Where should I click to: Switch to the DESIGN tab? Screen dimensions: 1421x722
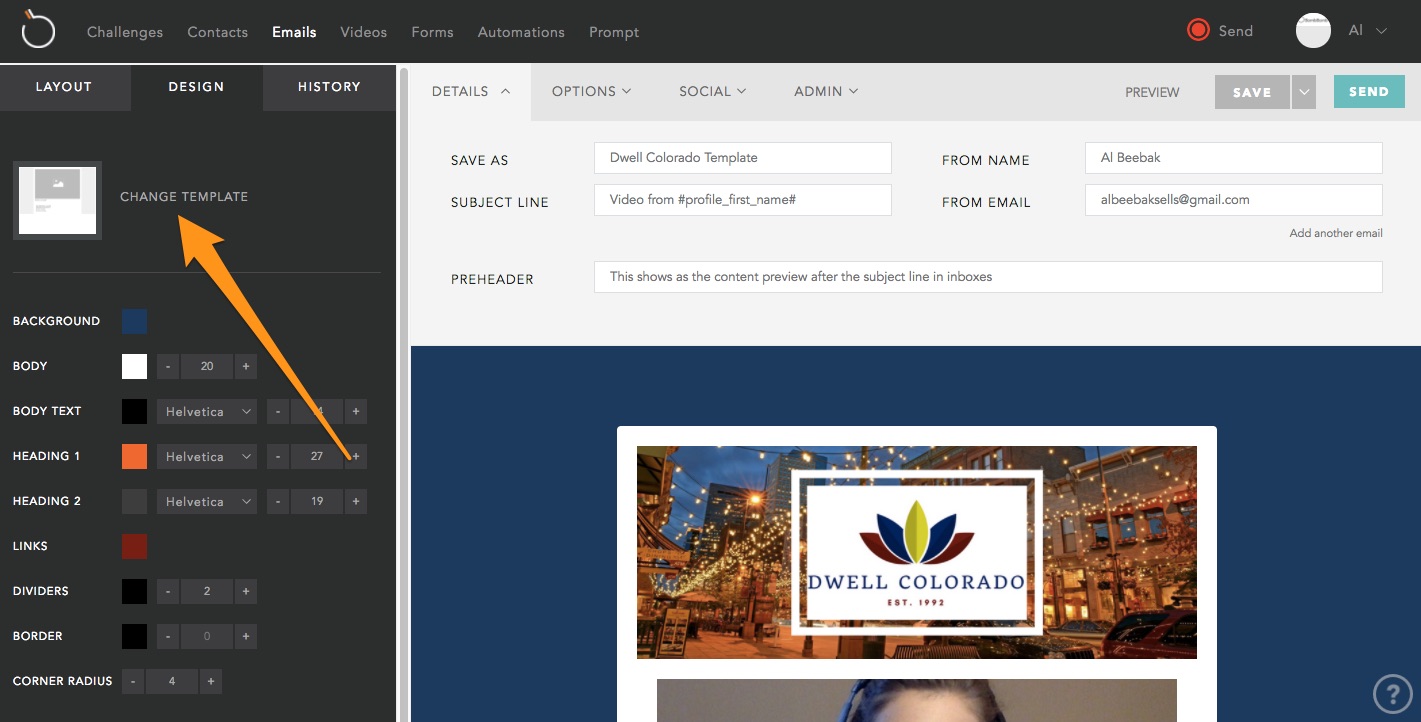pyautogui.click(x=196, y=87)
